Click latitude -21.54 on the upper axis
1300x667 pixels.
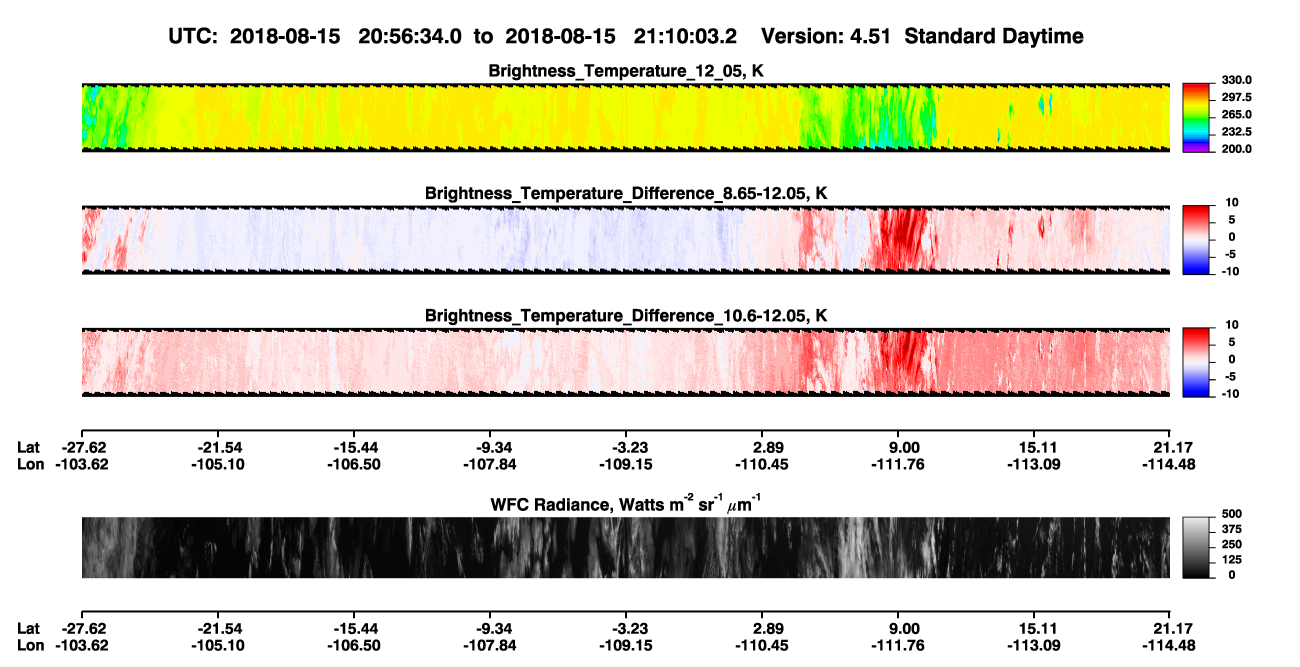218,448
